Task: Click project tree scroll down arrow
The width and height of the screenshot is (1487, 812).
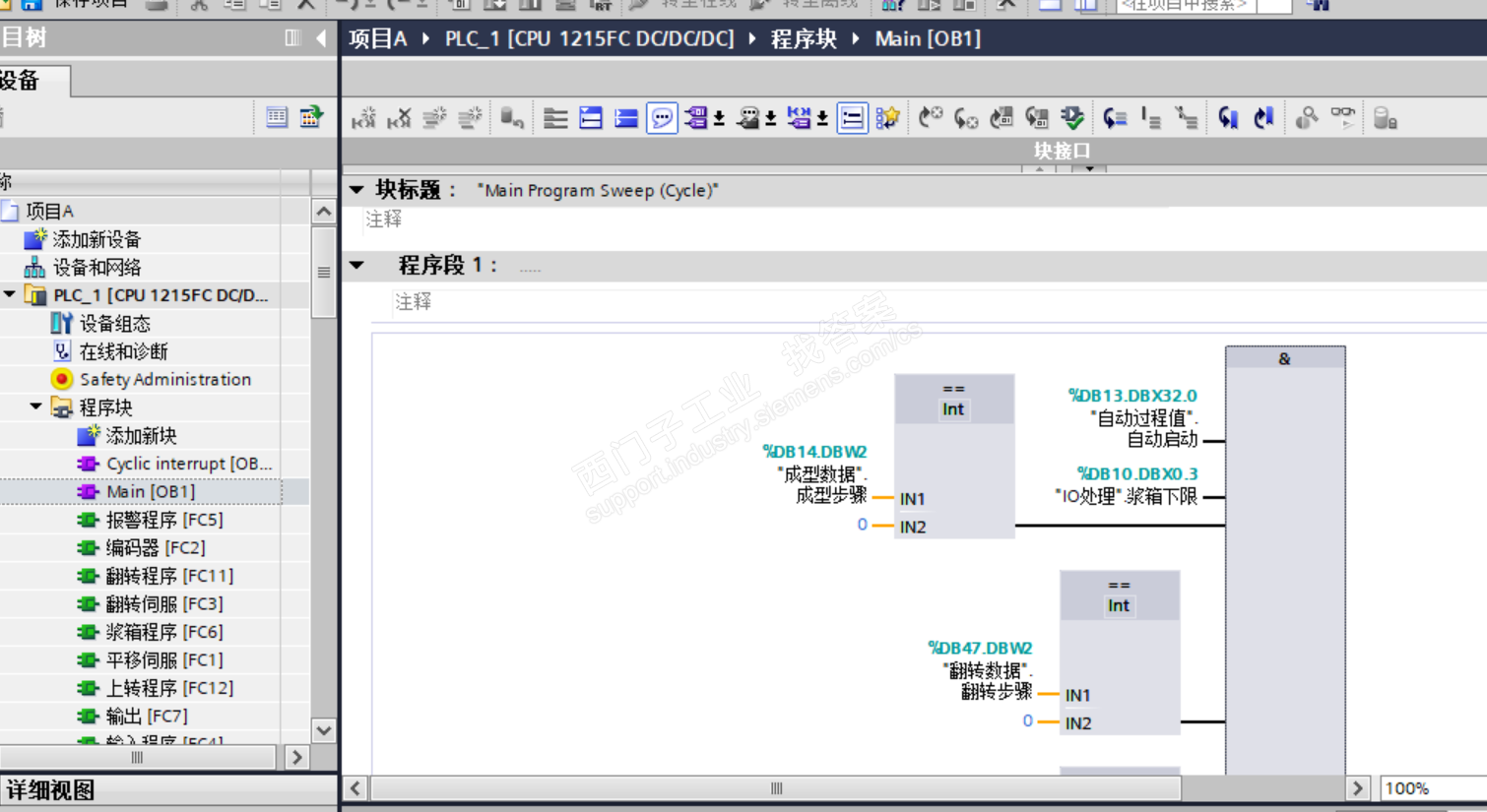Action: coord(324,730)
